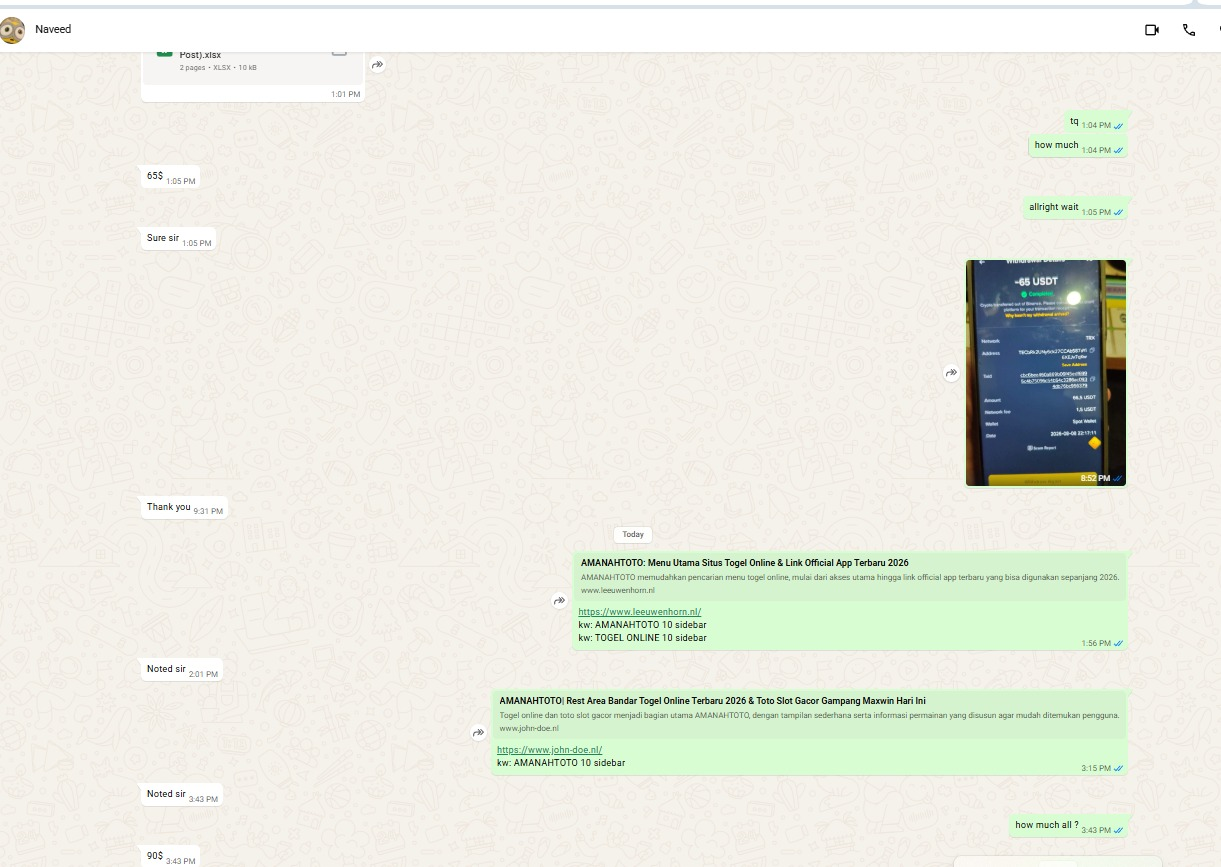Click 'kw: AMANAHTOTO 10 sidebar' under leeuwenhorn link
The height and width of the screenshot is (867, 1221).
[643, 625]
